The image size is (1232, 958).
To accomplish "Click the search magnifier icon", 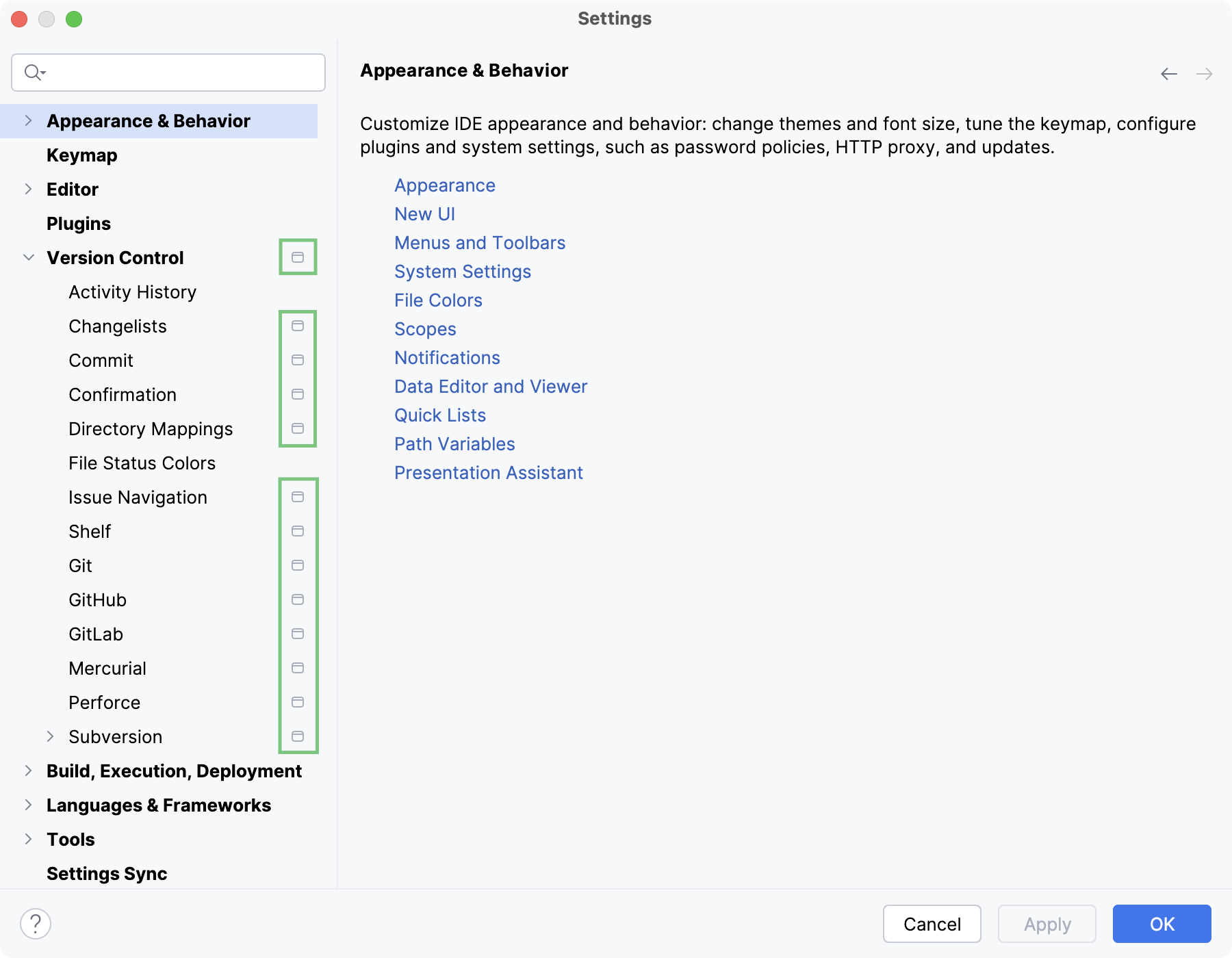I will click(34, 72).
